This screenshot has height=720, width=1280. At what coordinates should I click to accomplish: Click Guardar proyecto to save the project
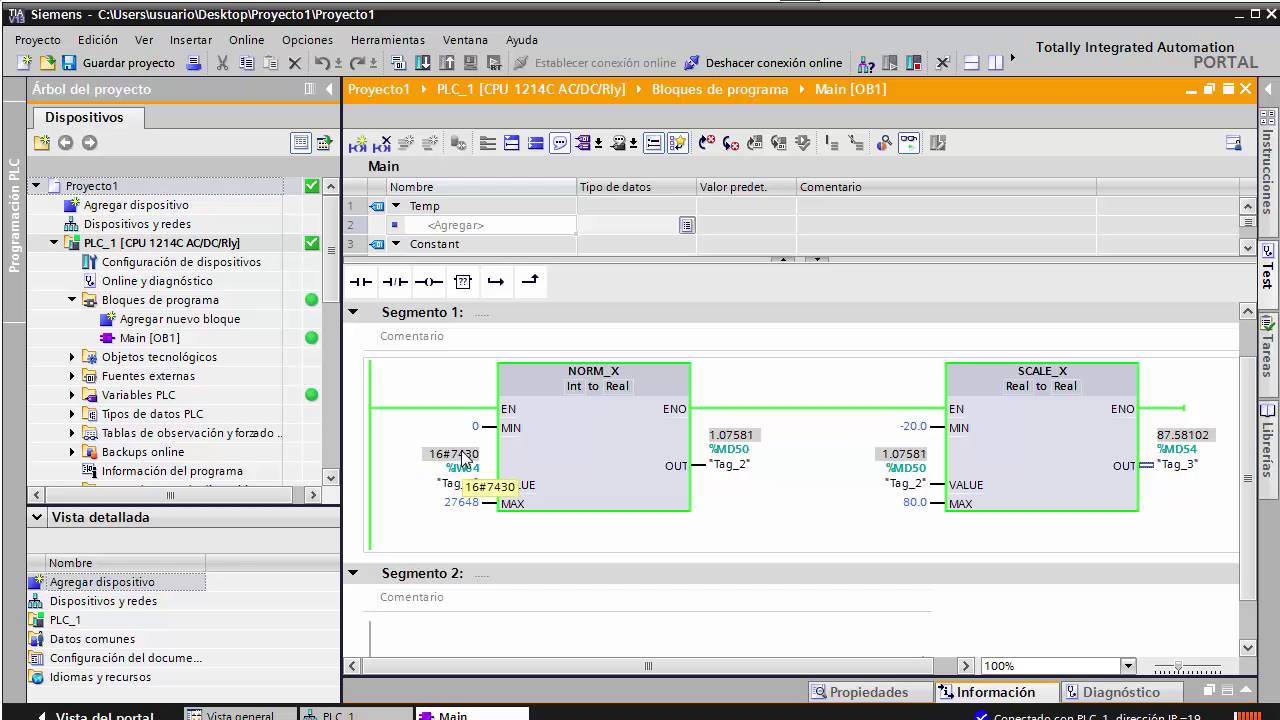(118, 63)
